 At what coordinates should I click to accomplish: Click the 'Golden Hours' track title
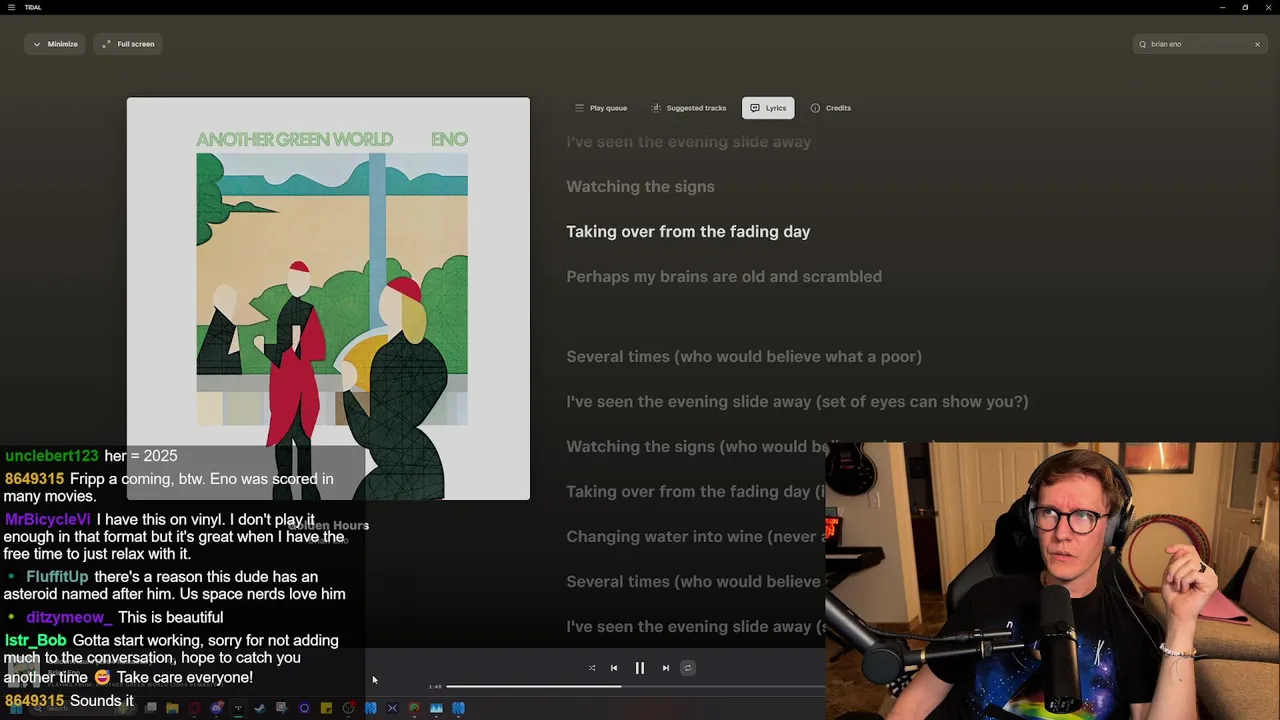click(328, 525)
